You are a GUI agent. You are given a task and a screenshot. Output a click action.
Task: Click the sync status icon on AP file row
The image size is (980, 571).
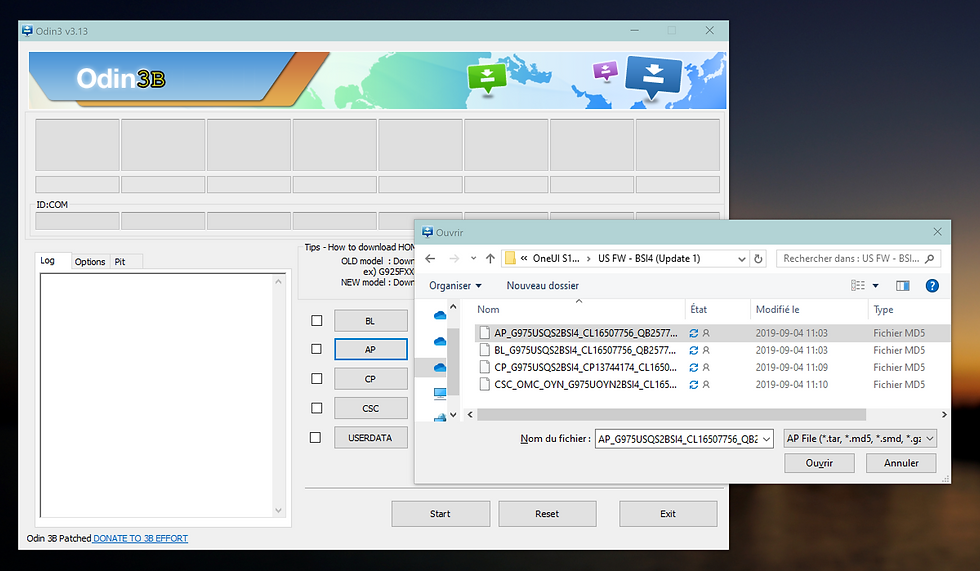[693, 333]
